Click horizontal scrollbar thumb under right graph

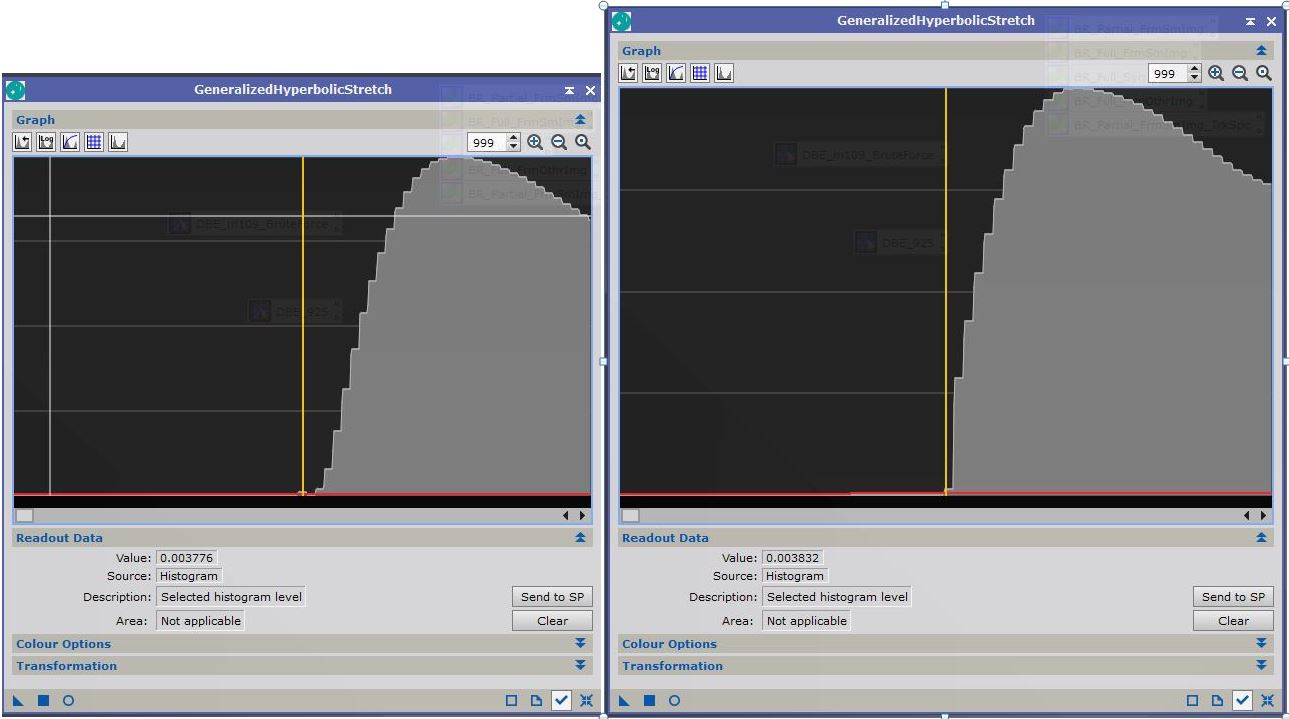(x=630, y=516)
